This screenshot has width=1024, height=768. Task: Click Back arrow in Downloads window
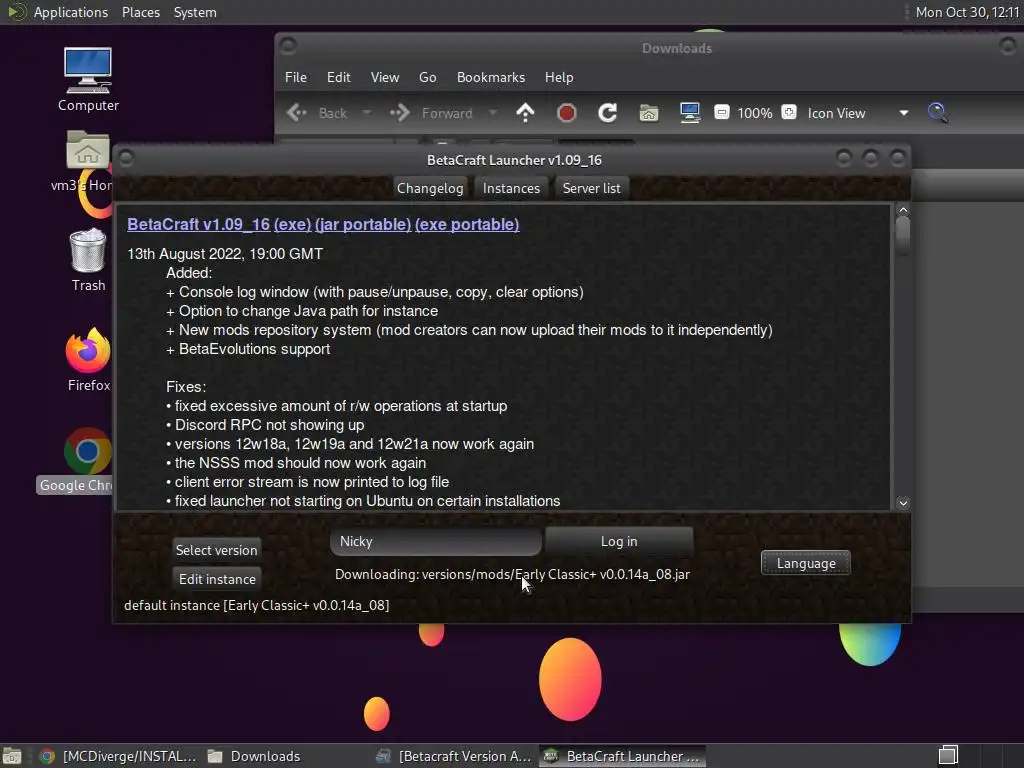(x=317, y=113)
